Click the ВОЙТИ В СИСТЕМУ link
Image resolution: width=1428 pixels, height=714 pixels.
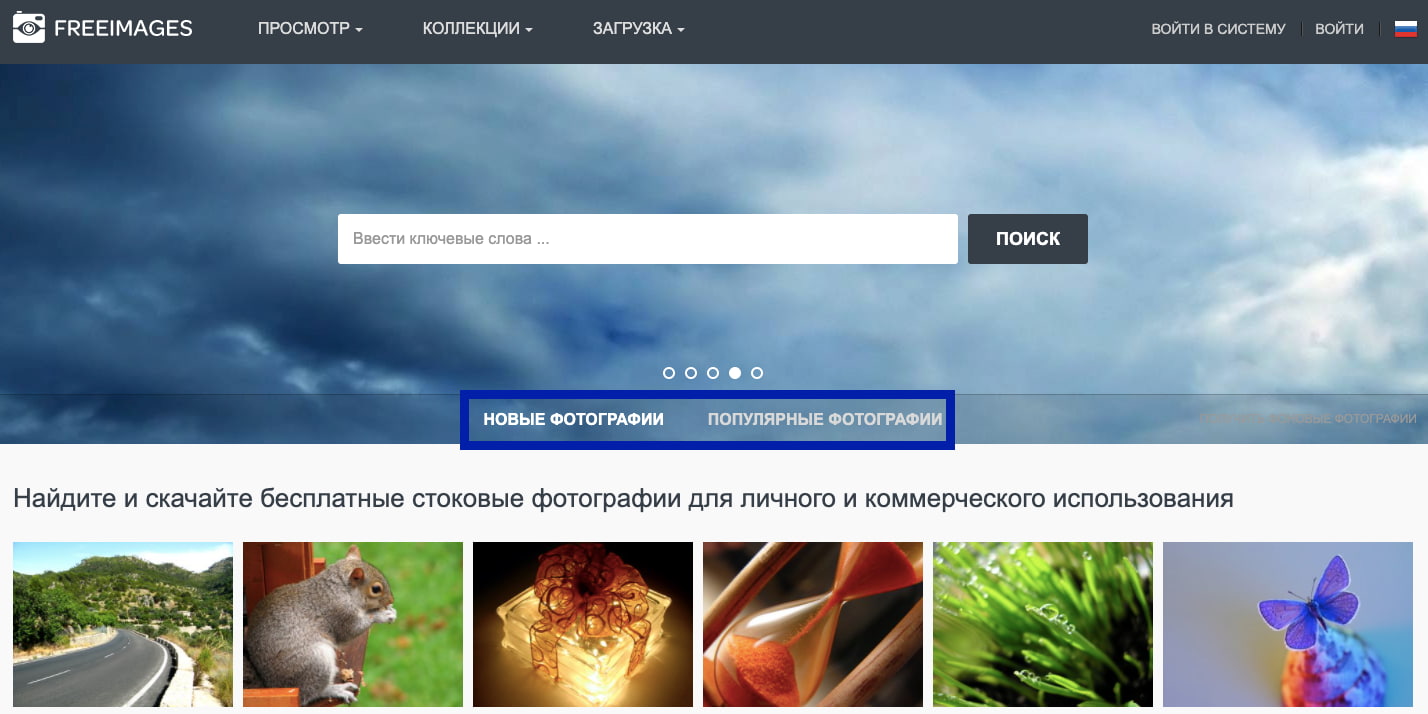point(1218,29)
